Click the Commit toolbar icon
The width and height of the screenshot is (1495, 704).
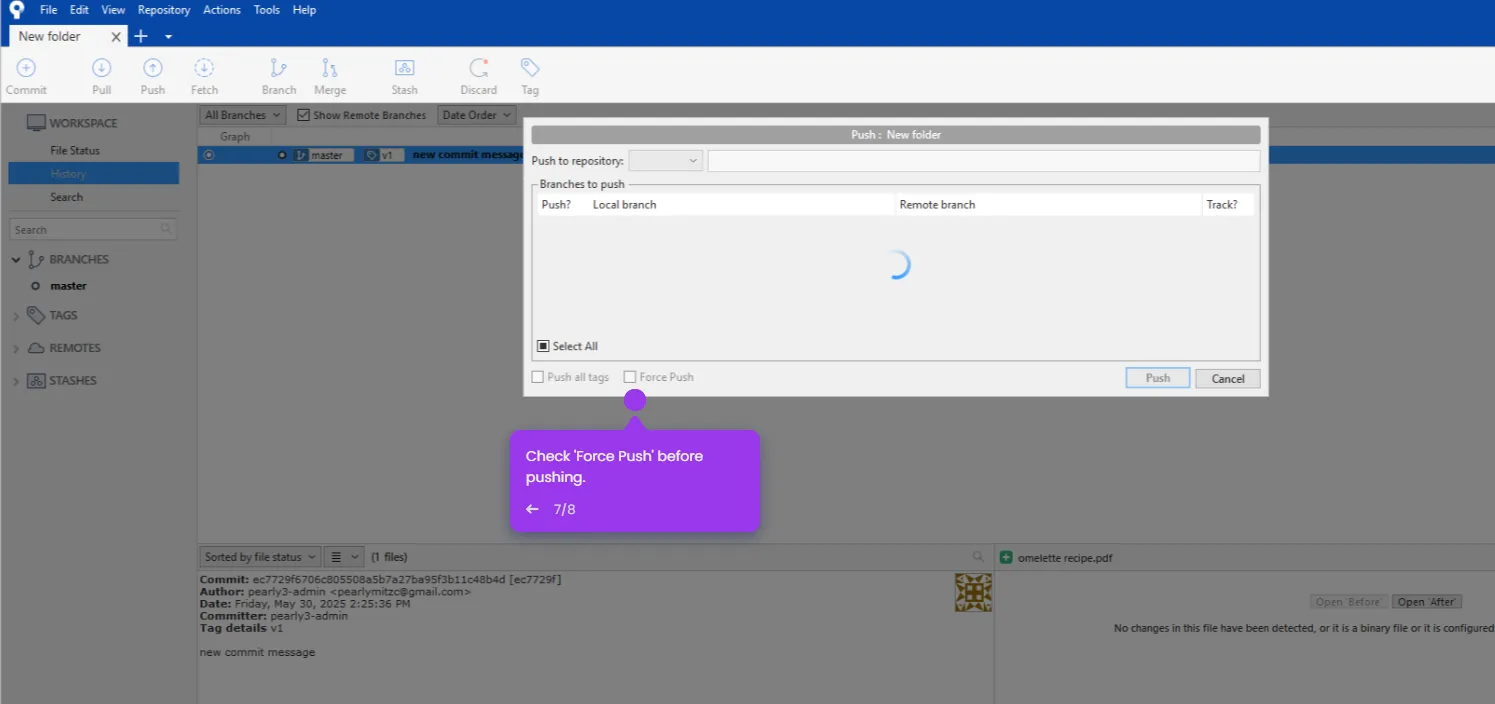click(26, 68)
